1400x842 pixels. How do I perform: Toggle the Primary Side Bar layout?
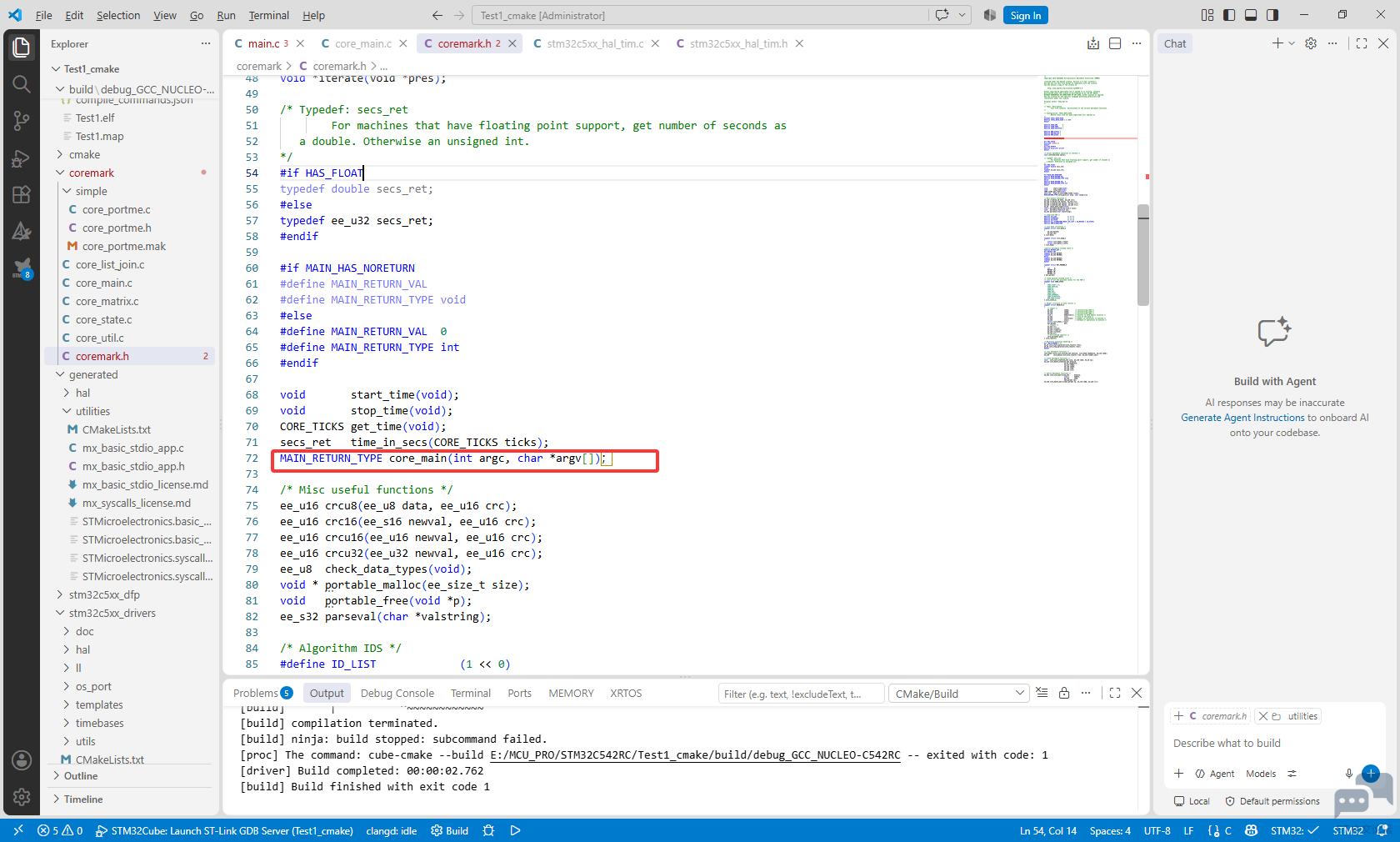[1229, 15]
